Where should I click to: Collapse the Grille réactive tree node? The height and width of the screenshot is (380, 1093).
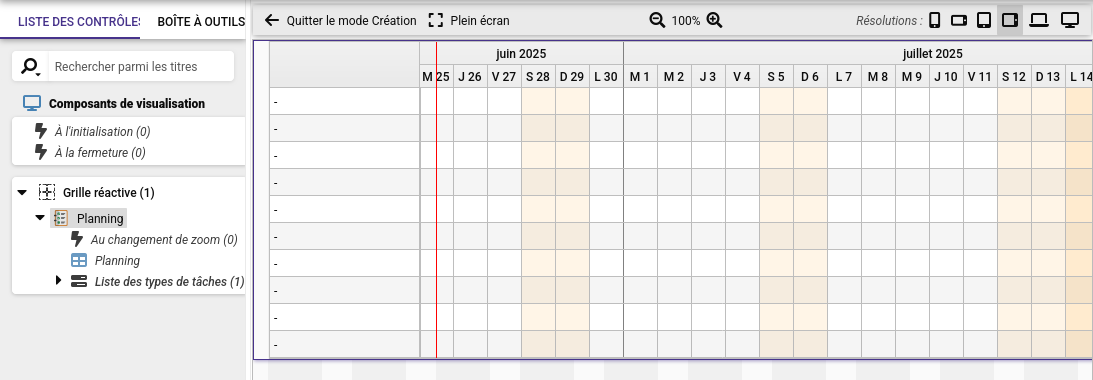click(22, 192)
